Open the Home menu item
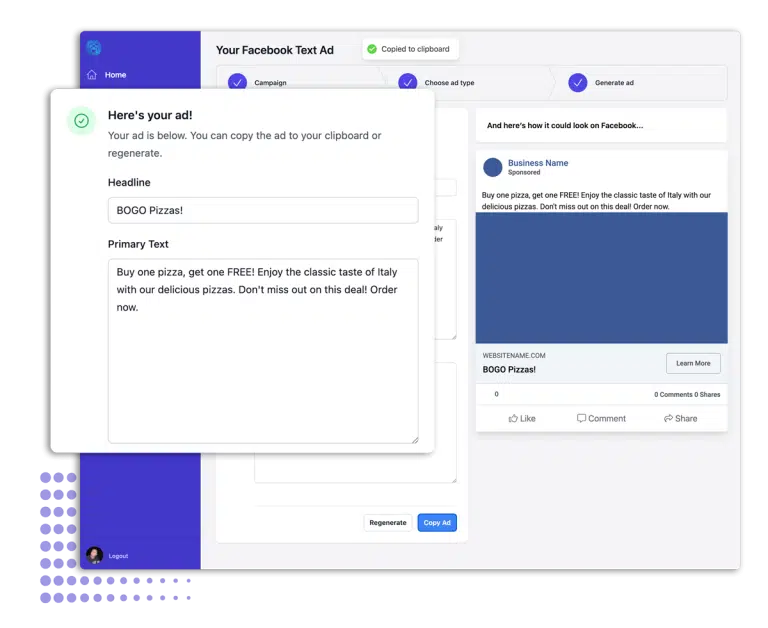Screen dimensions: 768x628 click(x=115, y=75)
